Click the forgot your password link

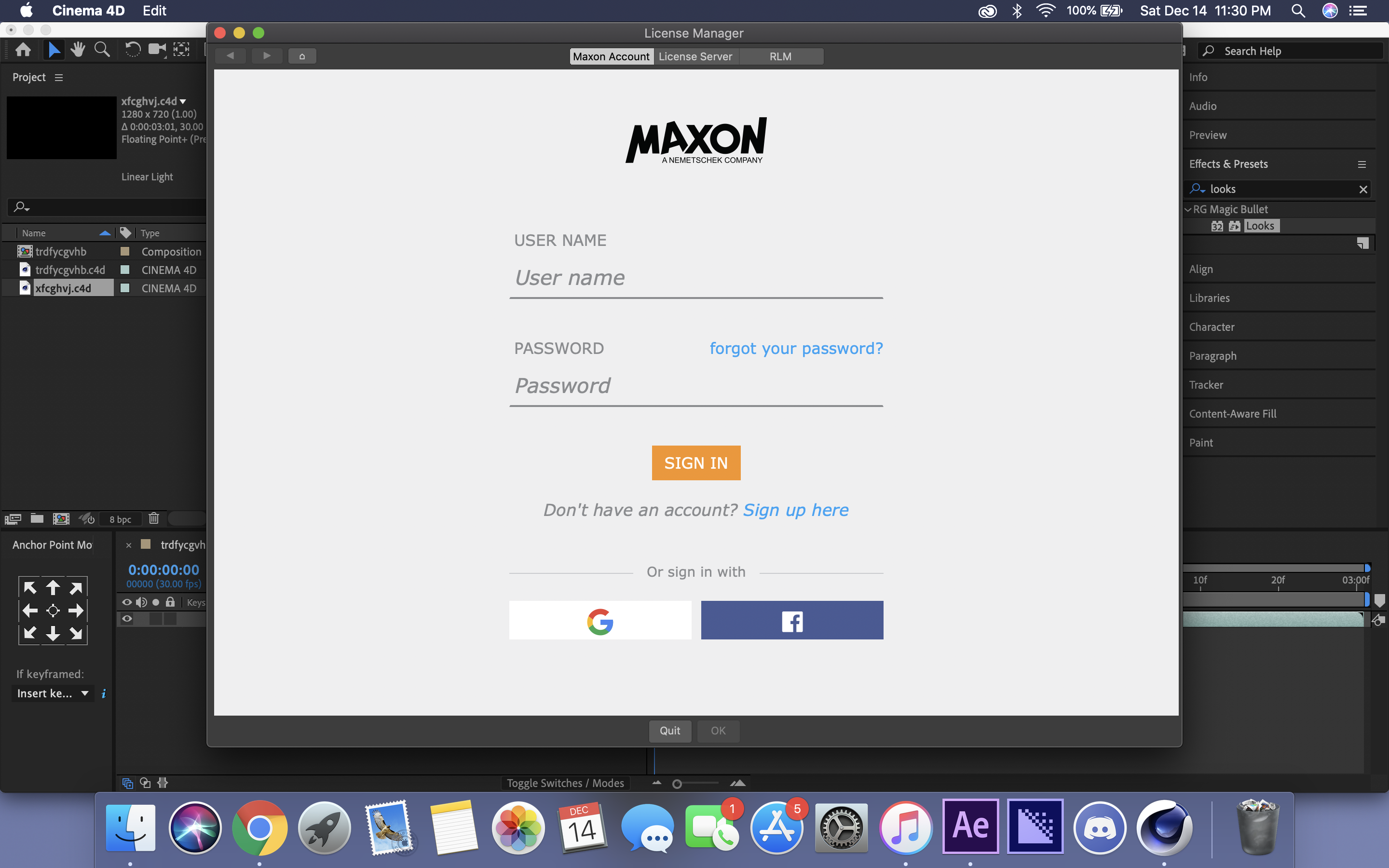[x=796, y=347]
